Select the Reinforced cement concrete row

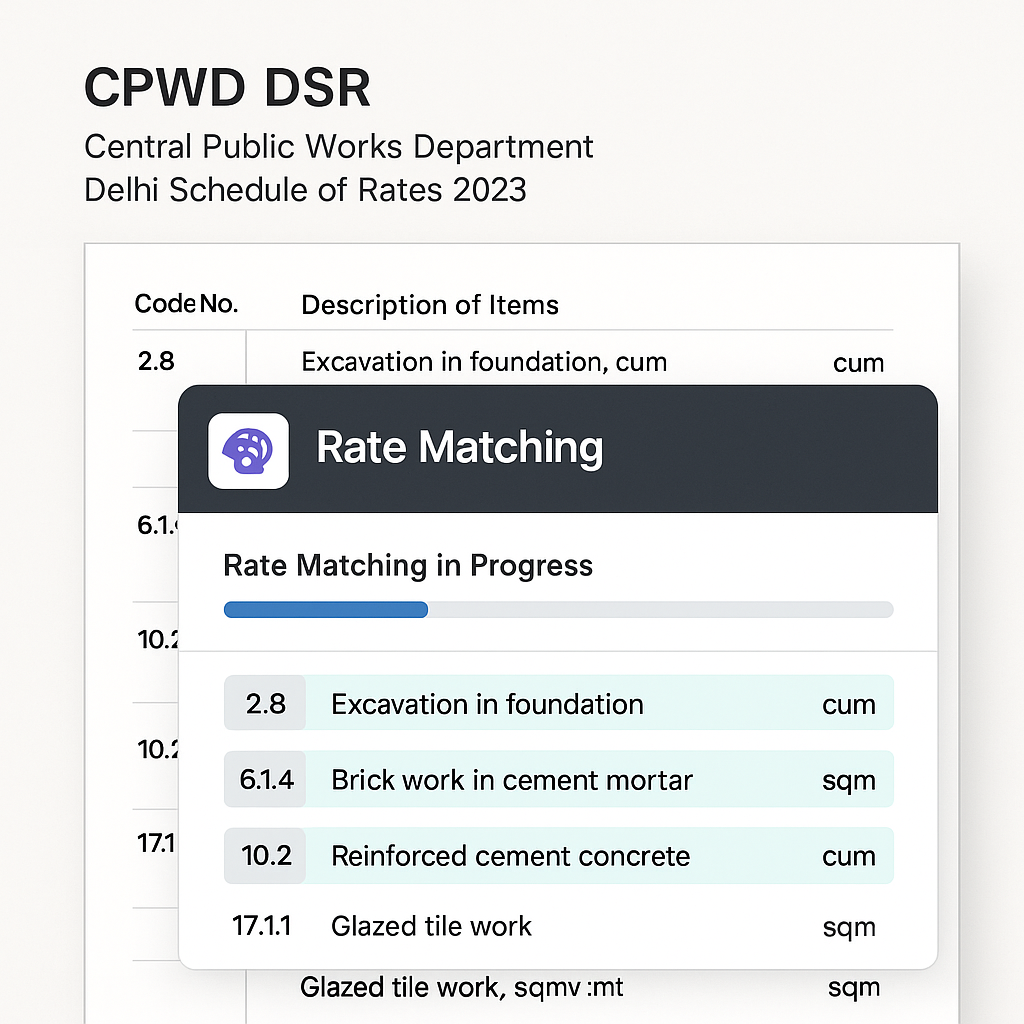tap(558, 856)
